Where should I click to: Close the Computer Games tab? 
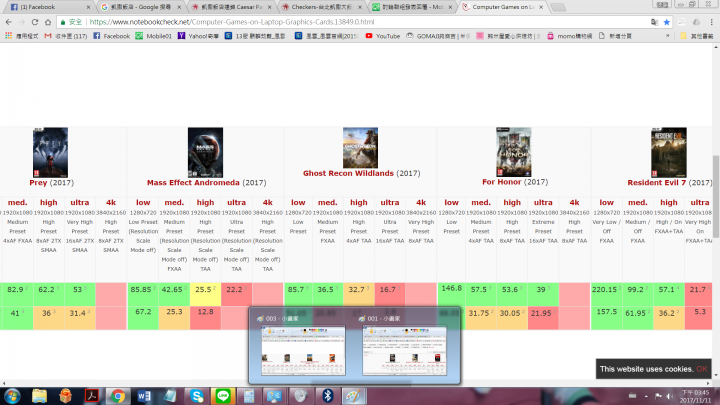(x=541, y=7)
